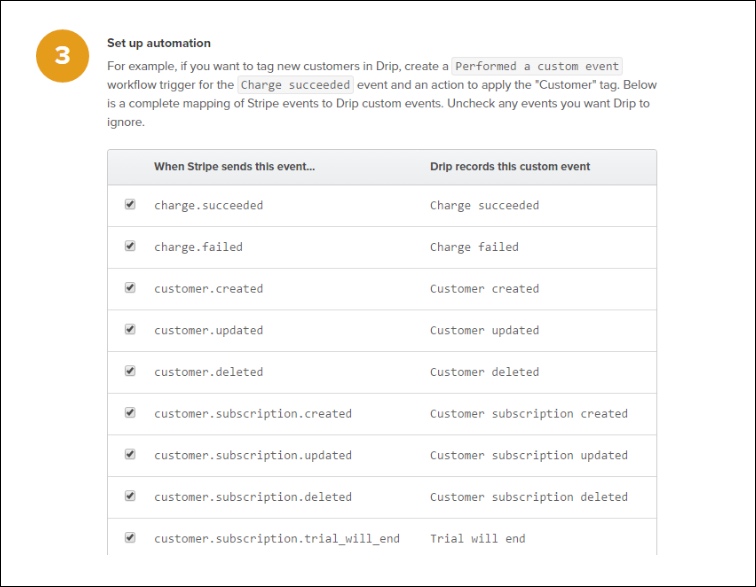
Task: Select the "Customer deleted" custom event text
Action: pyautogui.click(x=484, y=372)
